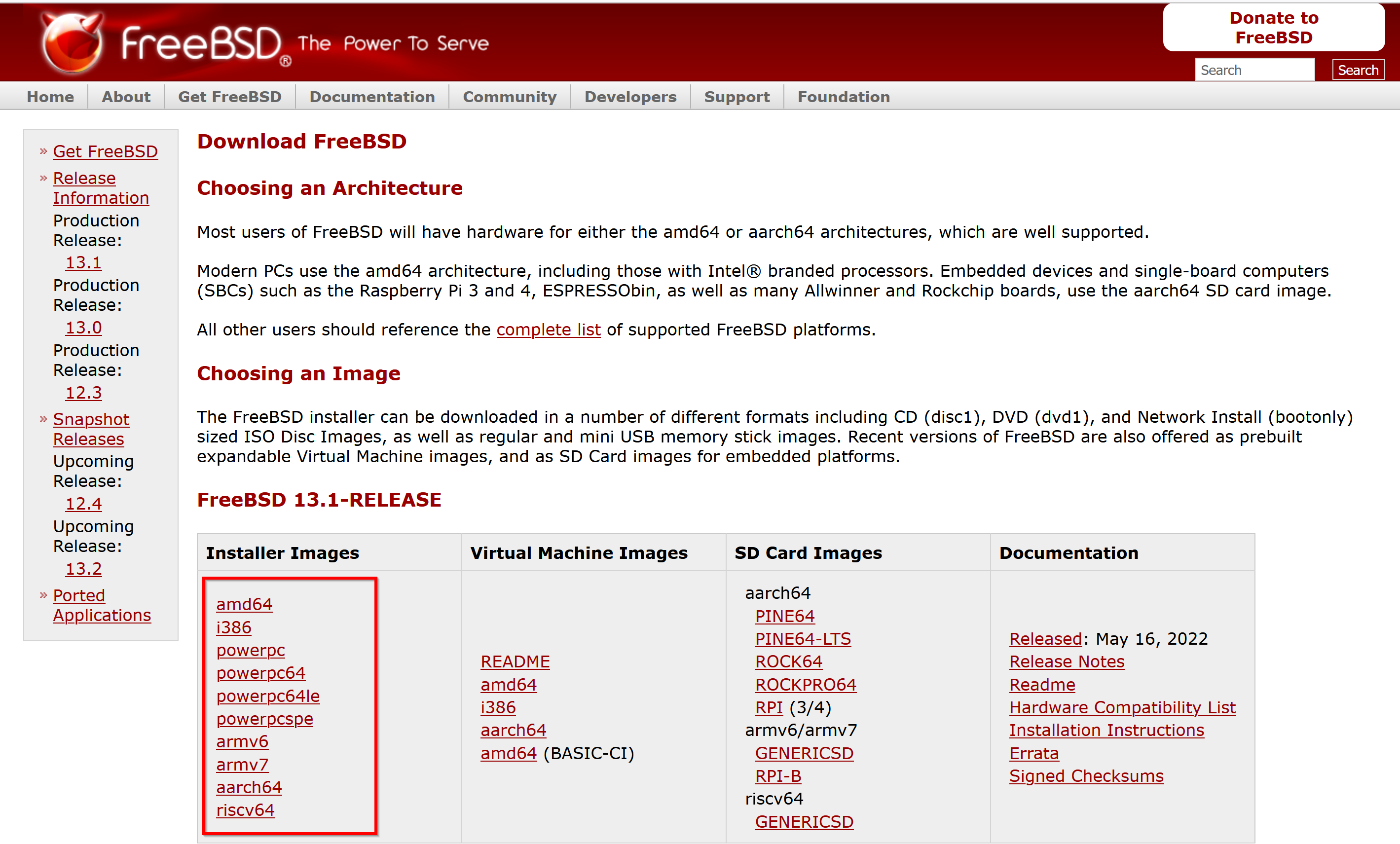Open the PINE64 SD card link
Viewport: 1400px width, 844px height.
pos(785,616)
